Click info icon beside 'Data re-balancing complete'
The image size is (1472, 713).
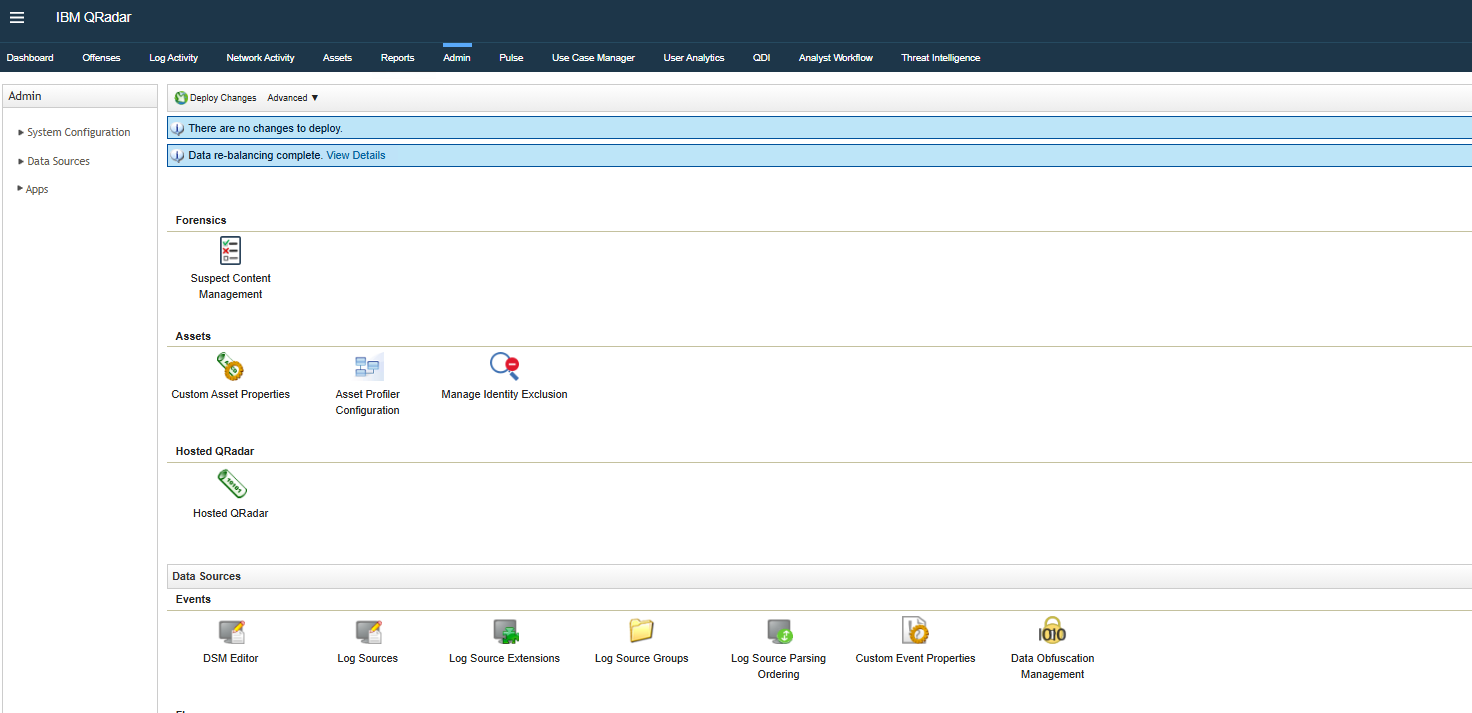178,155
